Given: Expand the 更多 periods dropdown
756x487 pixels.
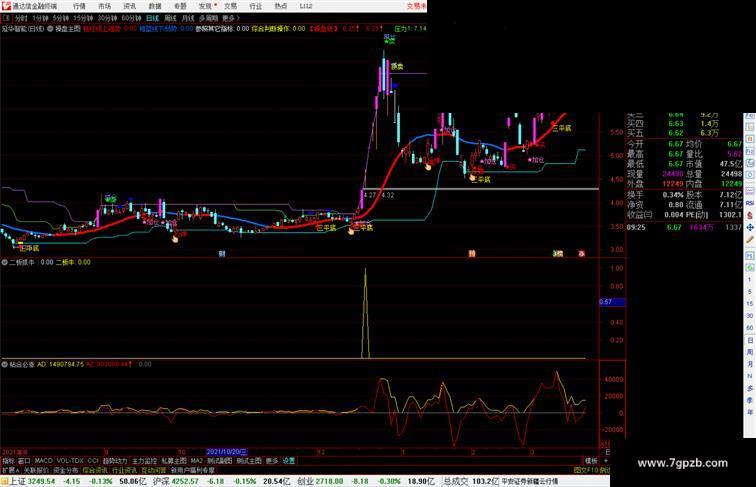Looking at the screenshot, I should click(x=231, y=18).
